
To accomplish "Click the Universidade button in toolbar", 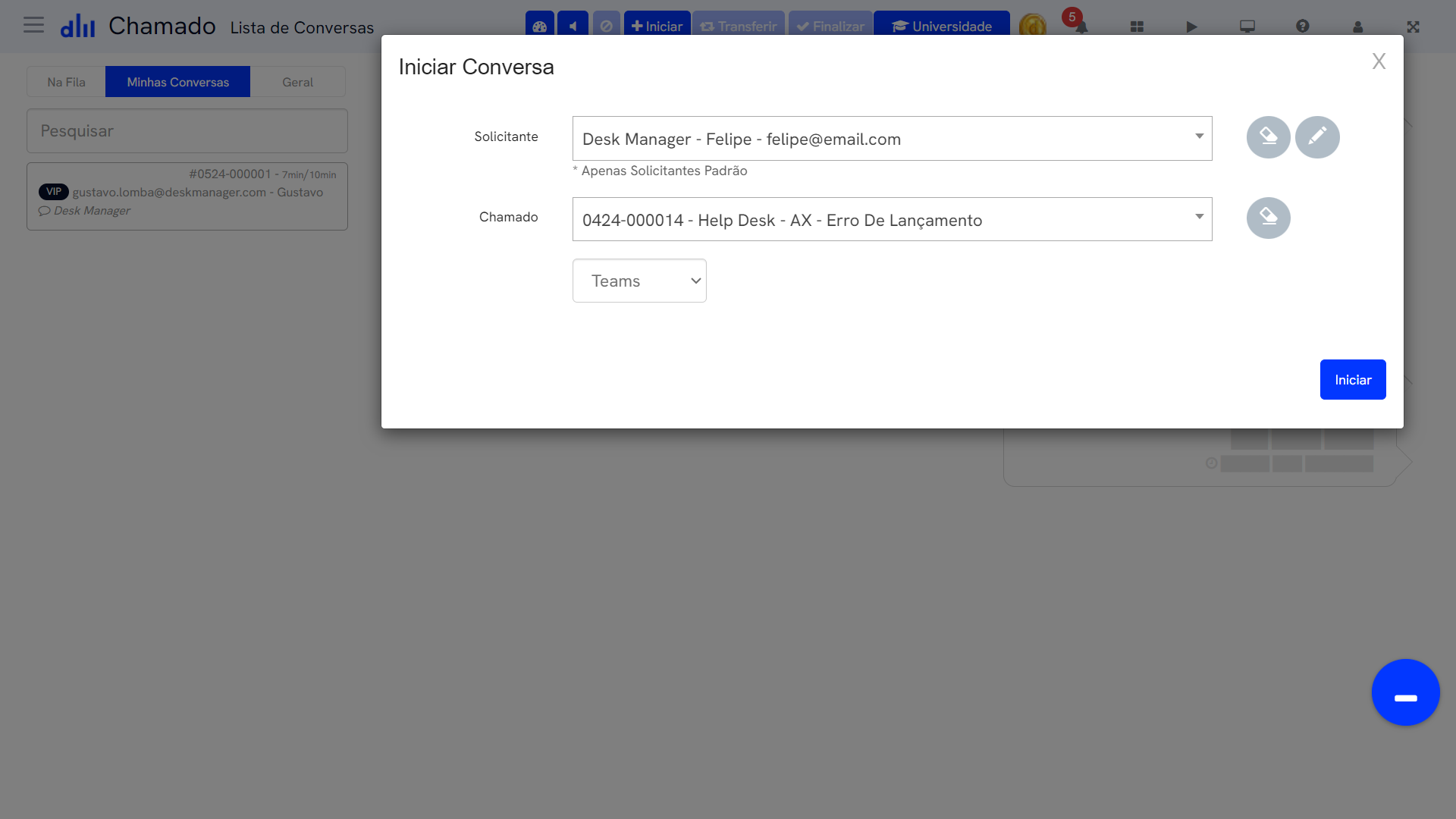I will click(941, 25).
